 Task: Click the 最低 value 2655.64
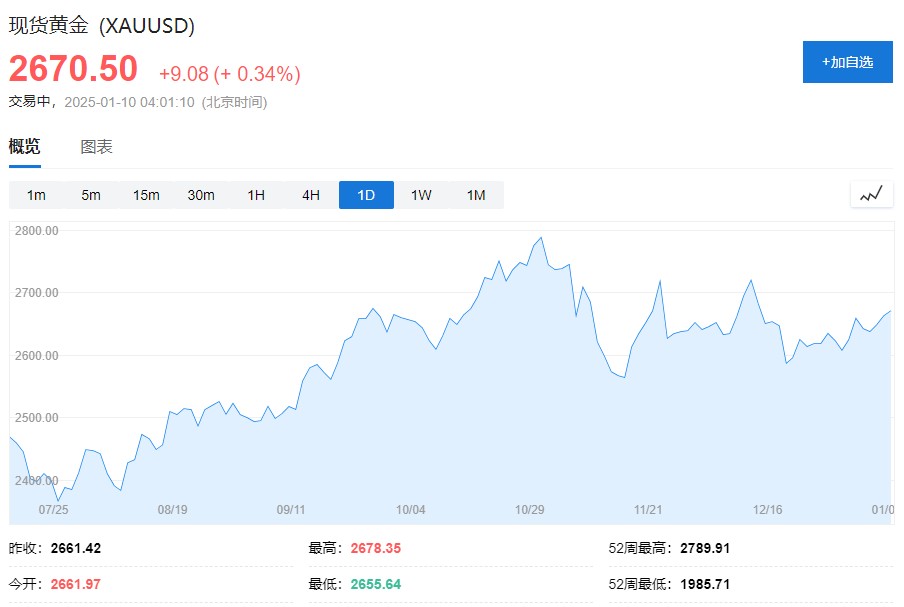376,583
